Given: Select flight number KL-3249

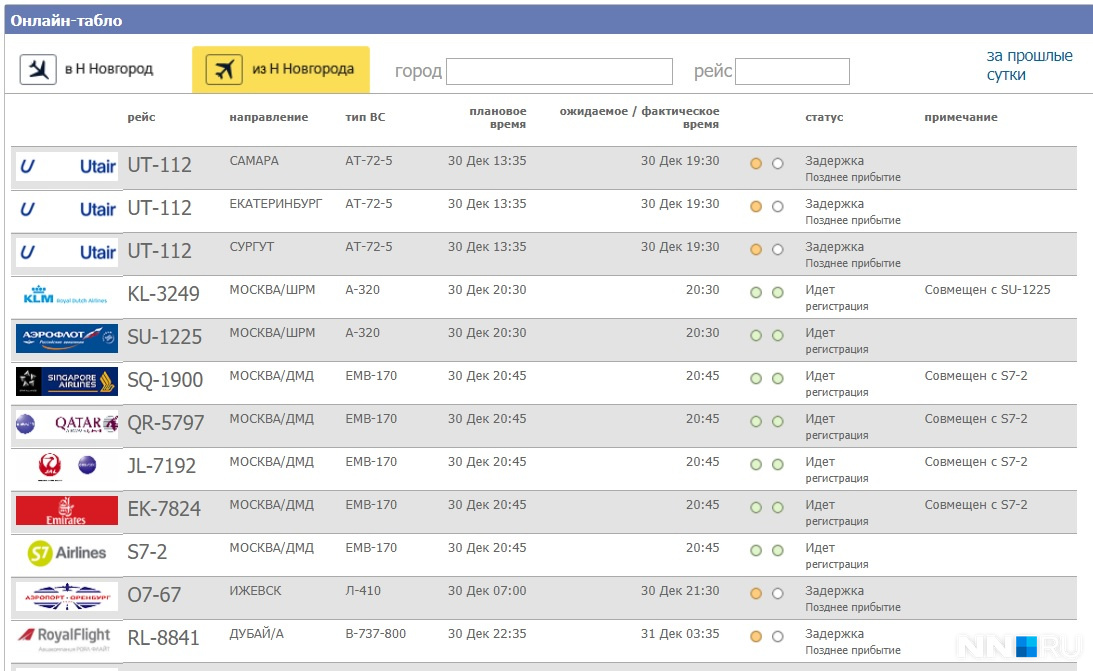Looking at the screenshot, I should pyautogui.click(x=163, y=294).
